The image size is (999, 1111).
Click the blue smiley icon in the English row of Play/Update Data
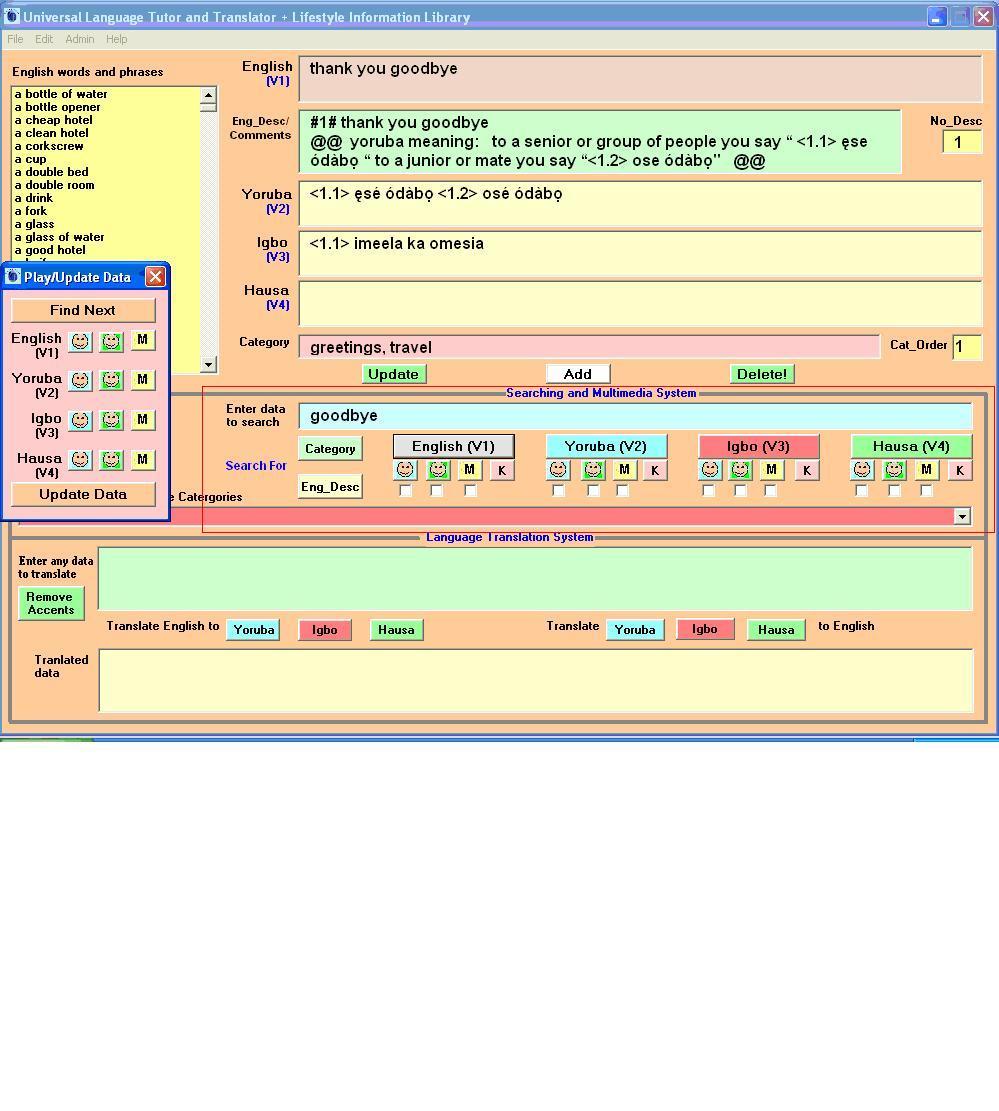(x=80, y=341)
